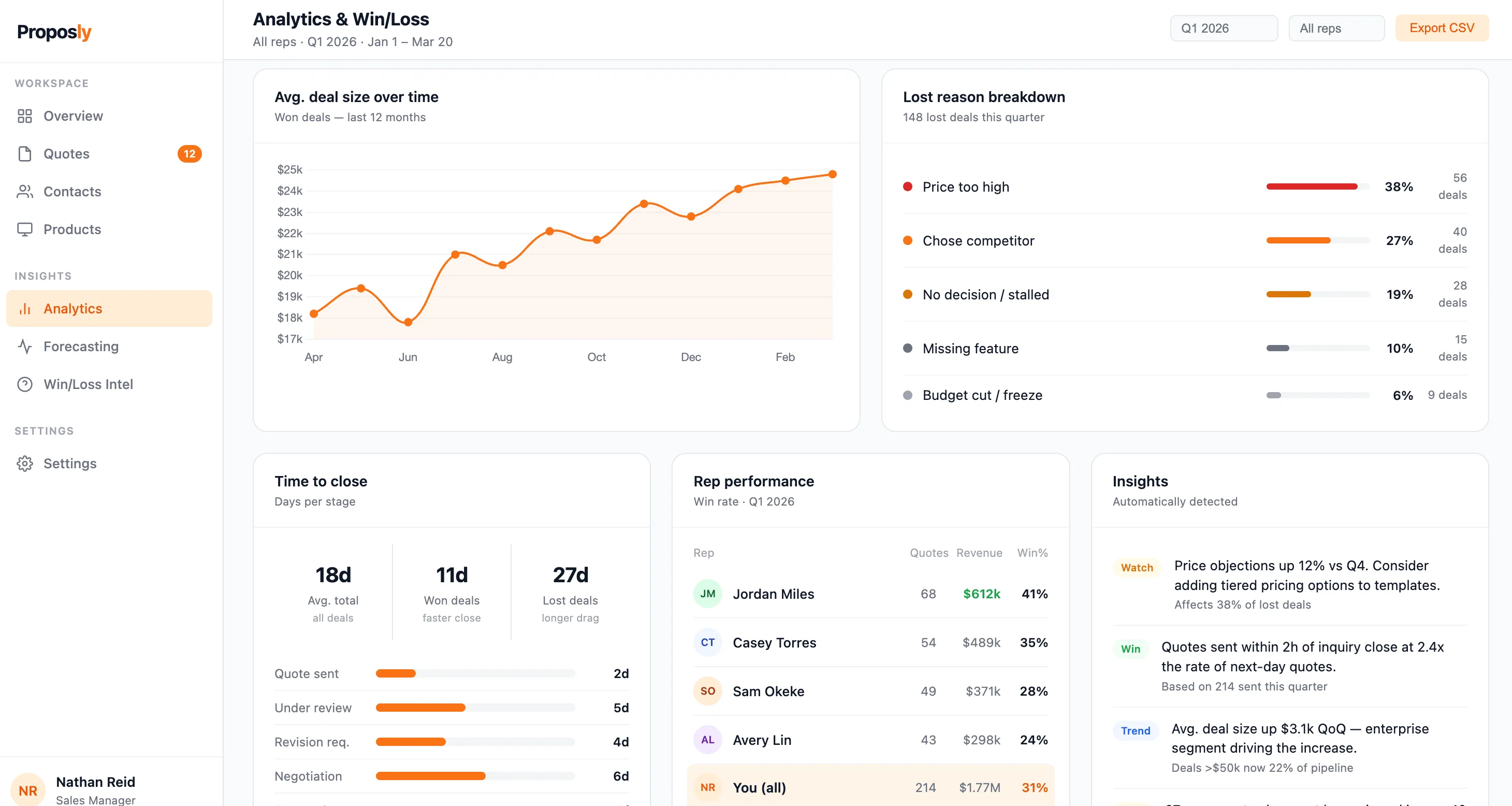
Task: Click the Overview grid icon
Action: click(25, 116)
